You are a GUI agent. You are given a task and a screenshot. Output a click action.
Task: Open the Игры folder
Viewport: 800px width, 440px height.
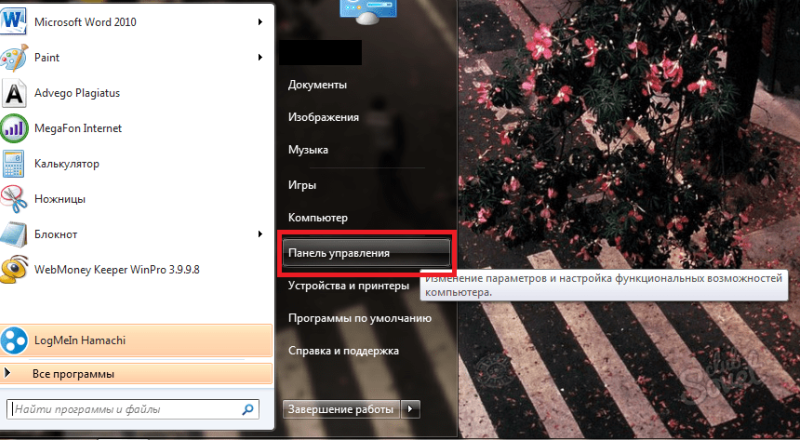(x=302, y=185)
